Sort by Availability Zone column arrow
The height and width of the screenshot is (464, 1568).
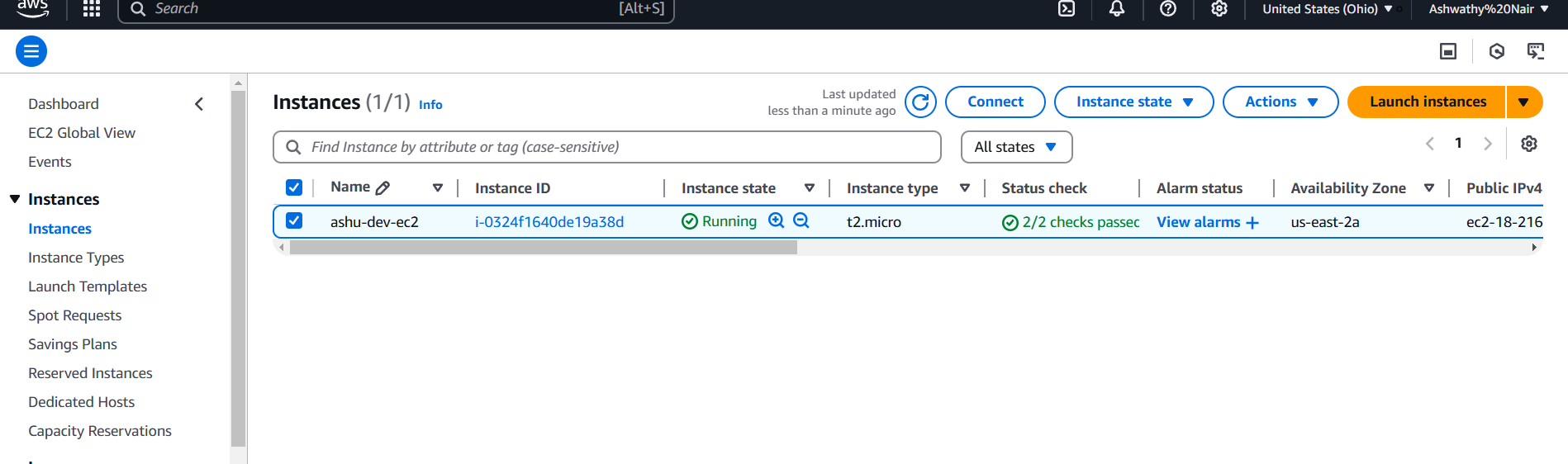1429,188
